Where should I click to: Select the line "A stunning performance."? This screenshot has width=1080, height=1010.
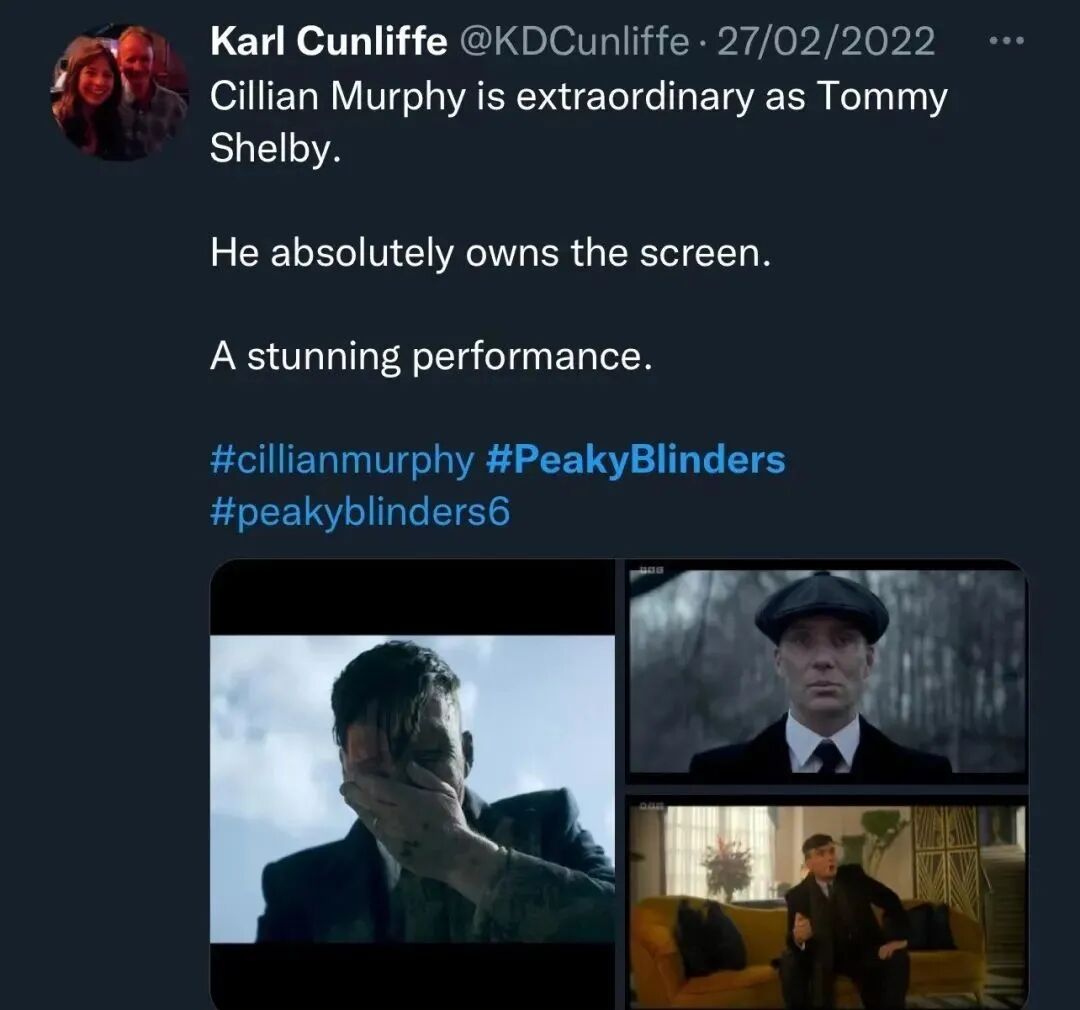(431, 356)
